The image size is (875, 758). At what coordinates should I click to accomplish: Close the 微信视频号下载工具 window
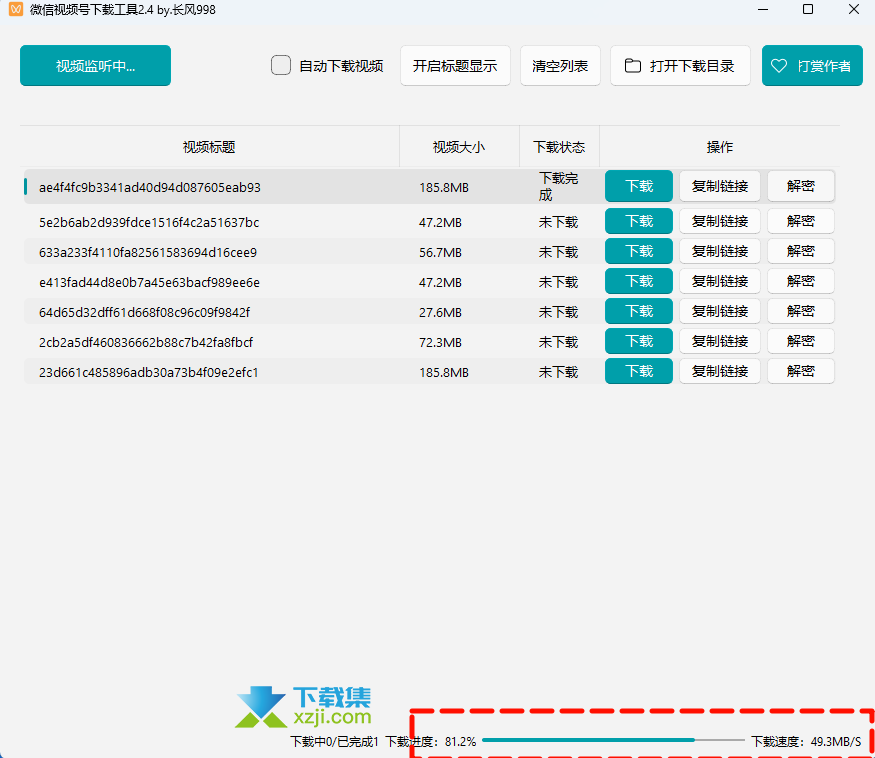(x=854, y=9)
